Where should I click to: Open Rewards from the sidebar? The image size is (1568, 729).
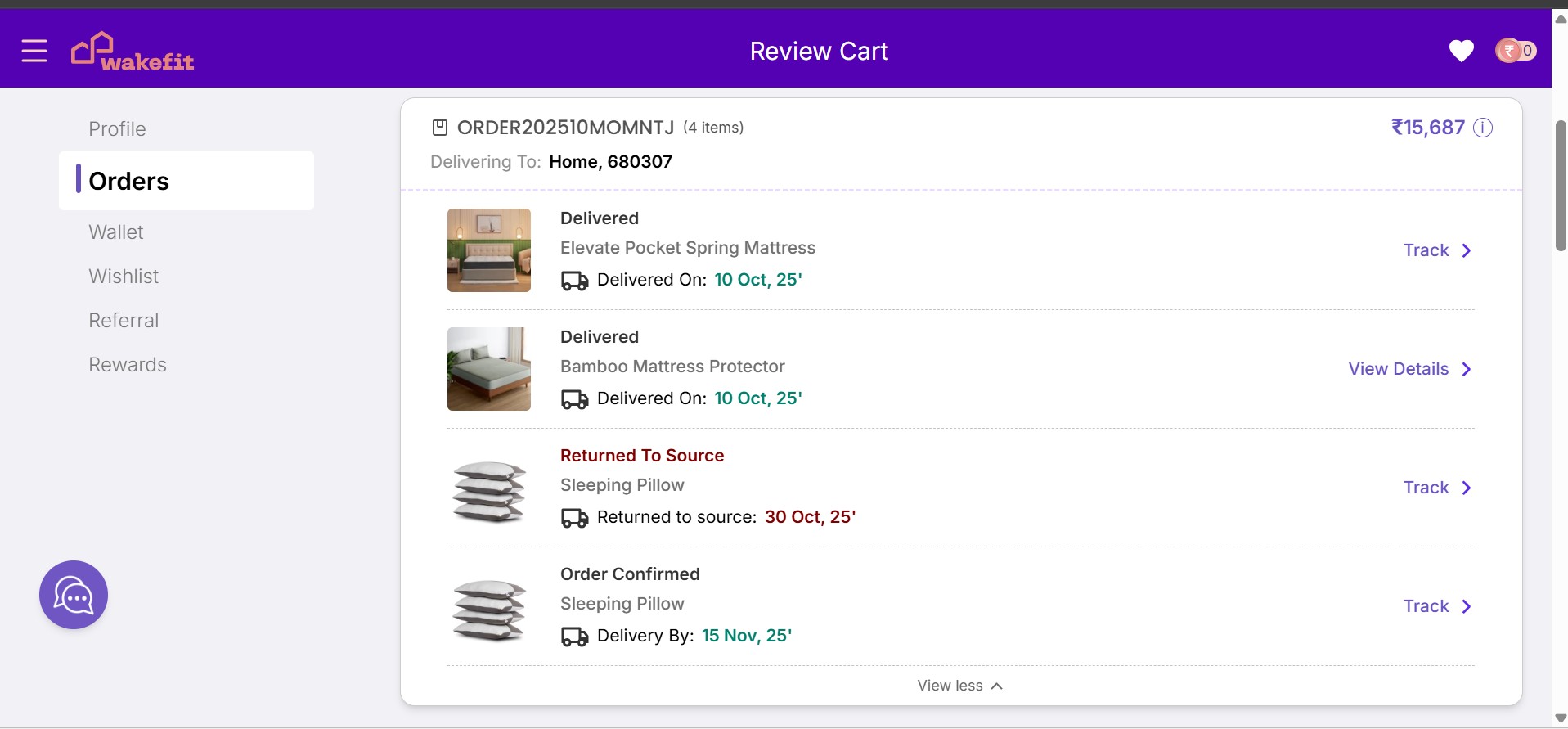tap(128, 365)
